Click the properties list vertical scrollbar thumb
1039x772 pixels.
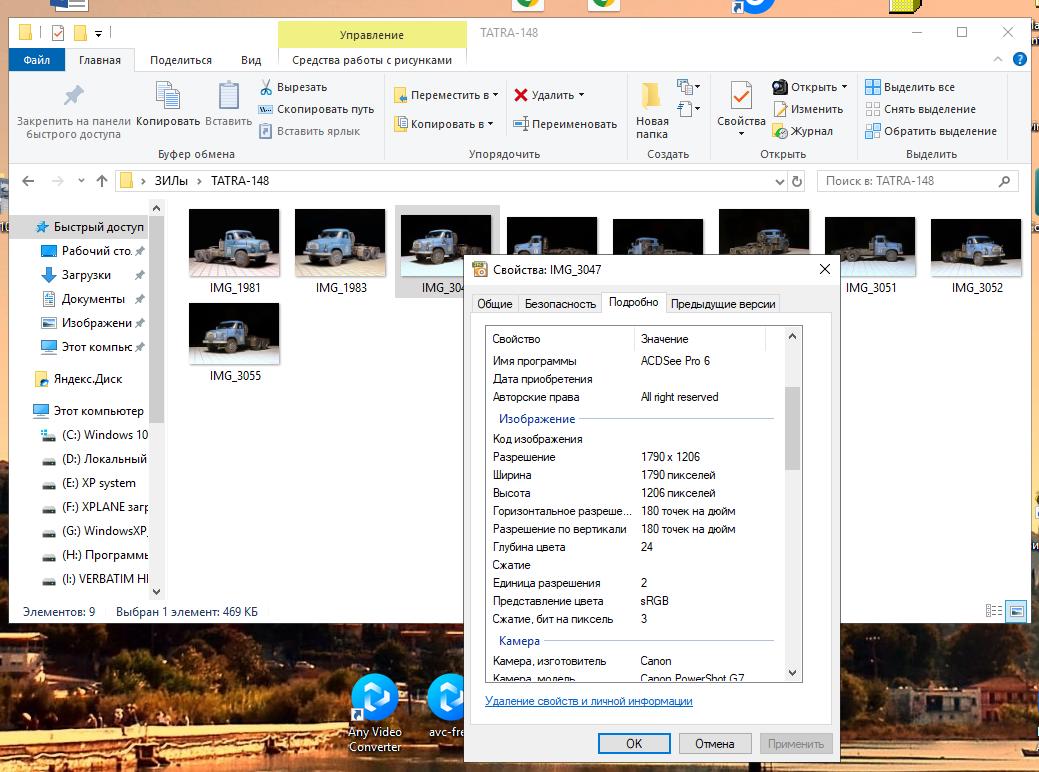793,428
